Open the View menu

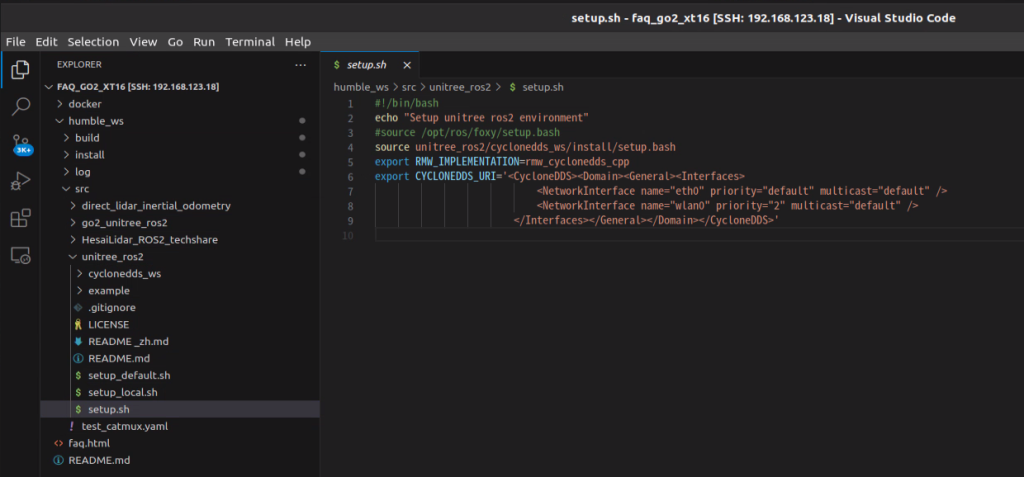[143, 42]
